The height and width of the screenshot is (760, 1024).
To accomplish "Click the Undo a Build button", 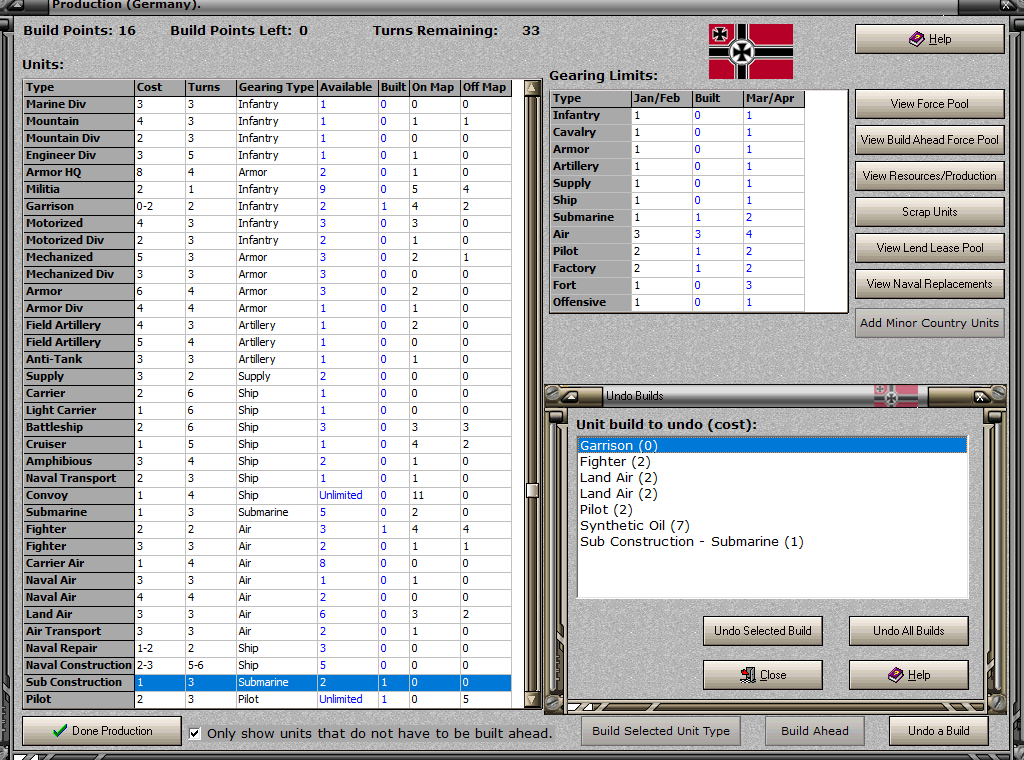I will point(938,731).
